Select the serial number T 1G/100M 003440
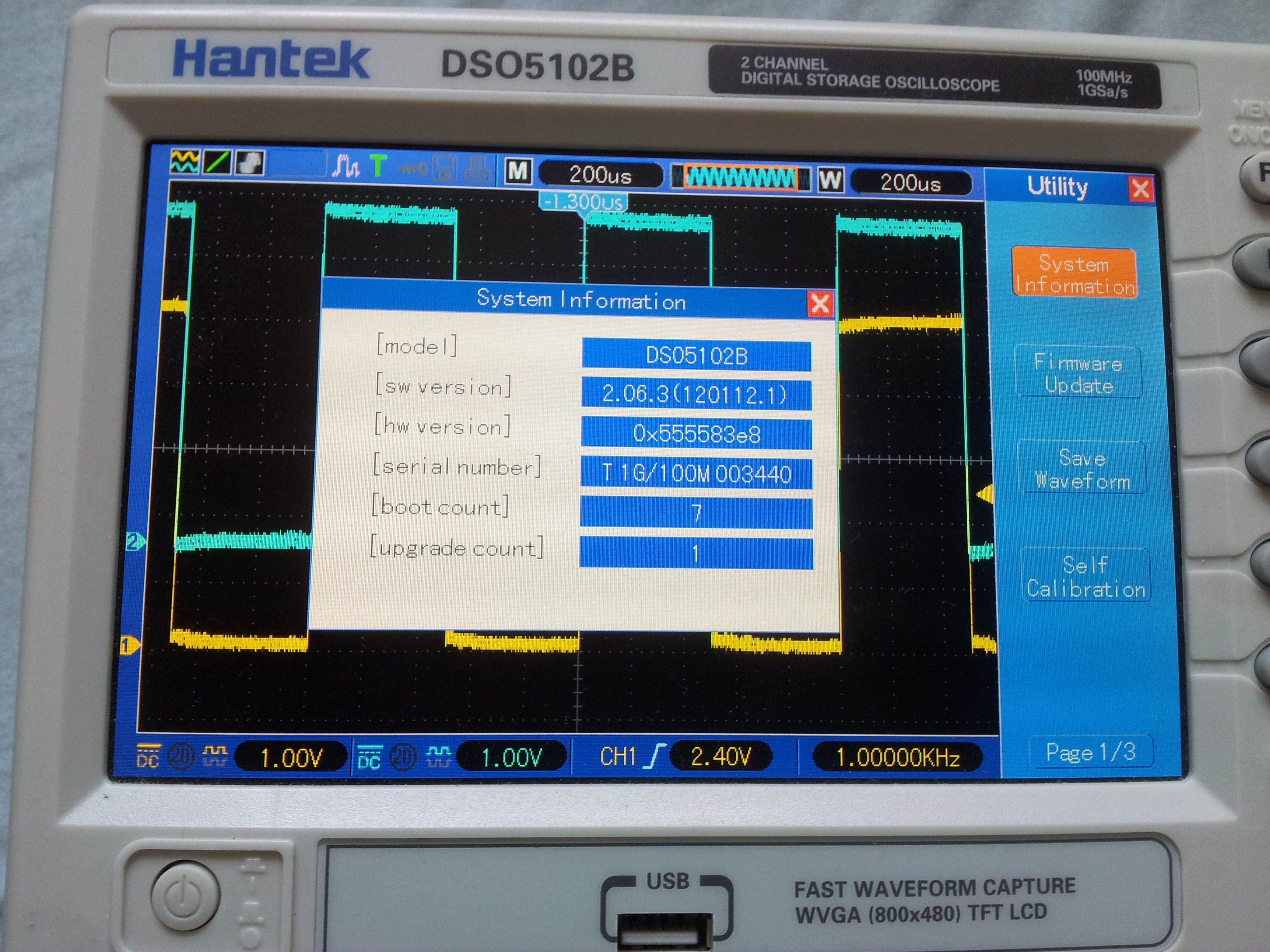Viewport: 1270px width, 952px height. (x=696, y=473)
